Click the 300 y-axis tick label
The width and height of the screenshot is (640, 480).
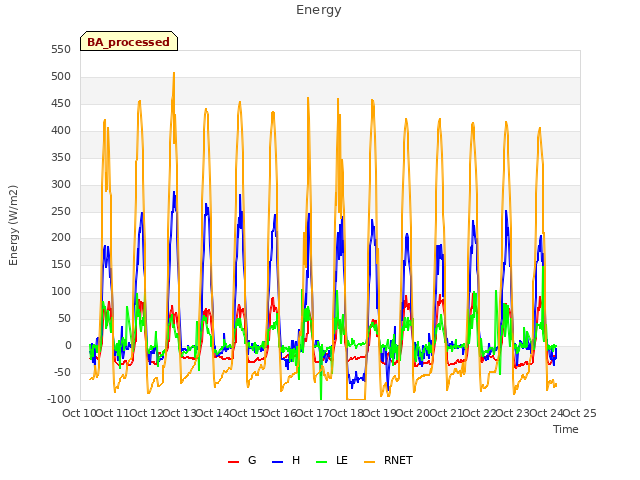pos(61,184)
